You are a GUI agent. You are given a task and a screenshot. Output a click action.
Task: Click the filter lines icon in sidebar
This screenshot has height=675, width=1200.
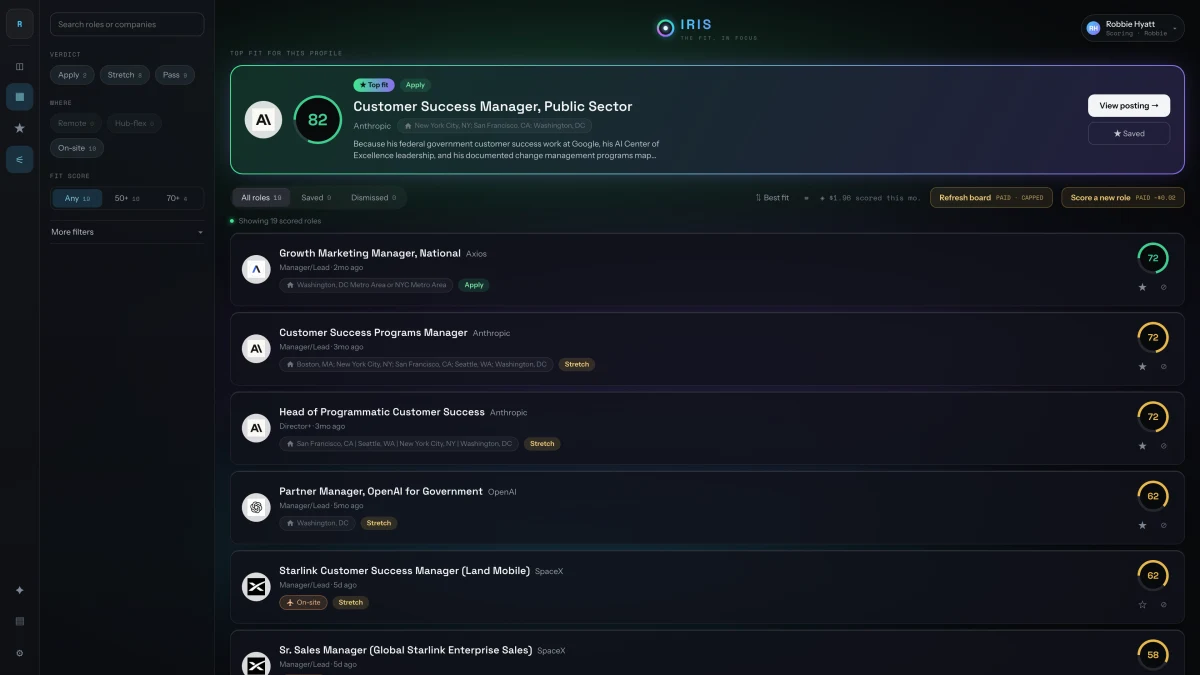[19, 159]
